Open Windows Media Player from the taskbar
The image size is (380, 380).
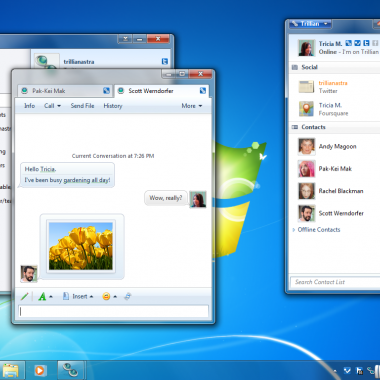(40, 371)
